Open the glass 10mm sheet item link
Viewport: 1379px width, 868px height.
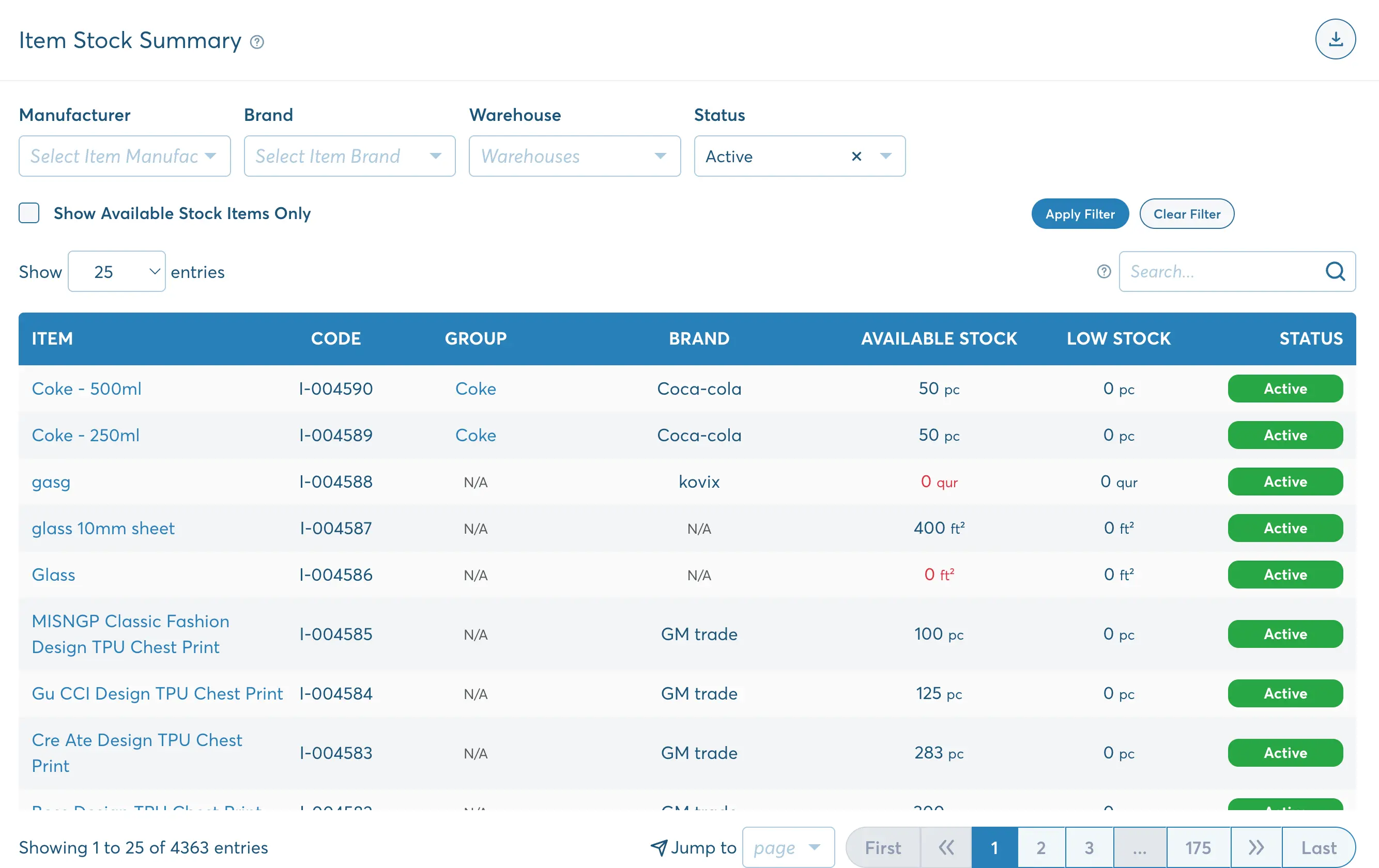click(103, 528)
